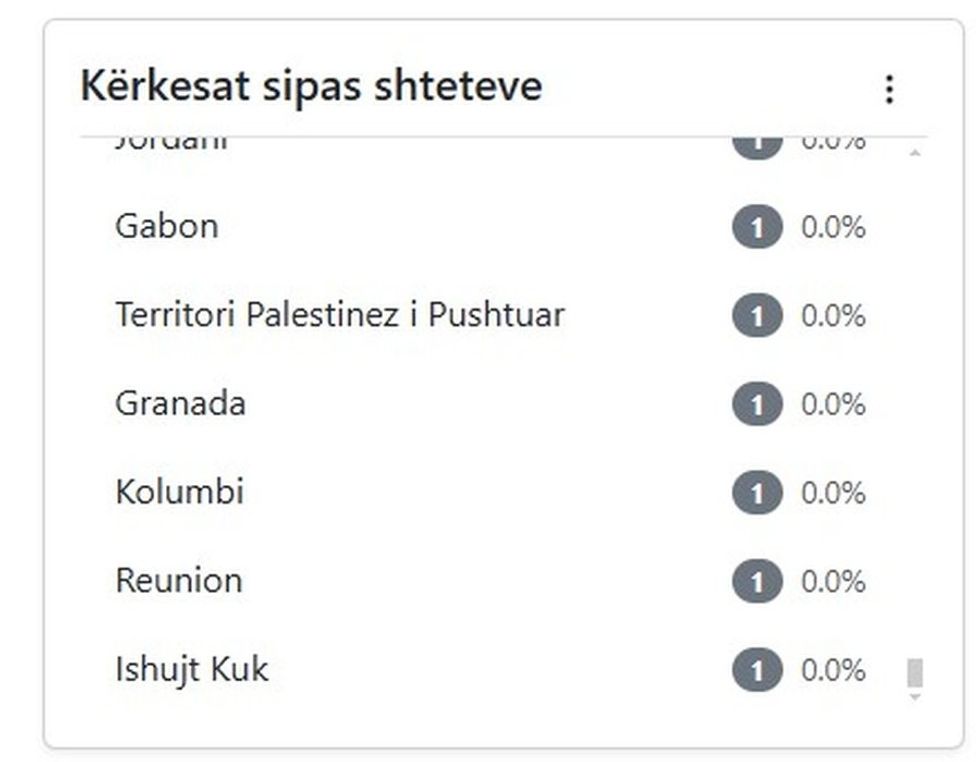Click the Ishujt Kuk row label

click(191, 669)
